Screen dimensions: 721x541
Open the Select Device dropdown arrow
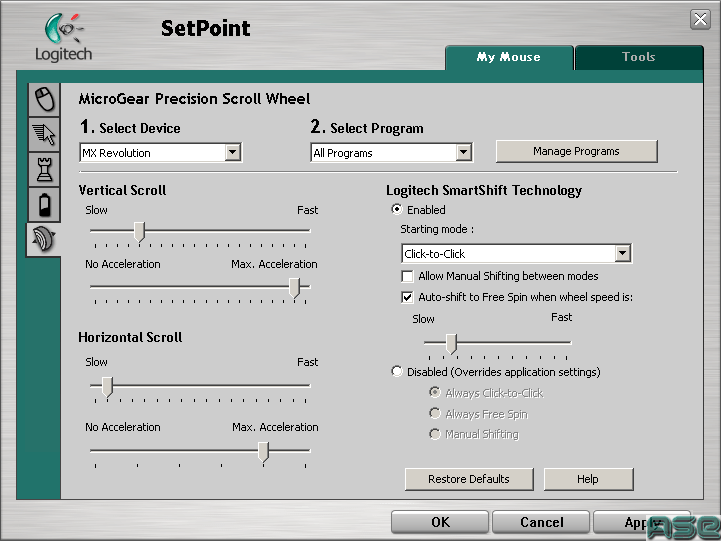[233, 152]
